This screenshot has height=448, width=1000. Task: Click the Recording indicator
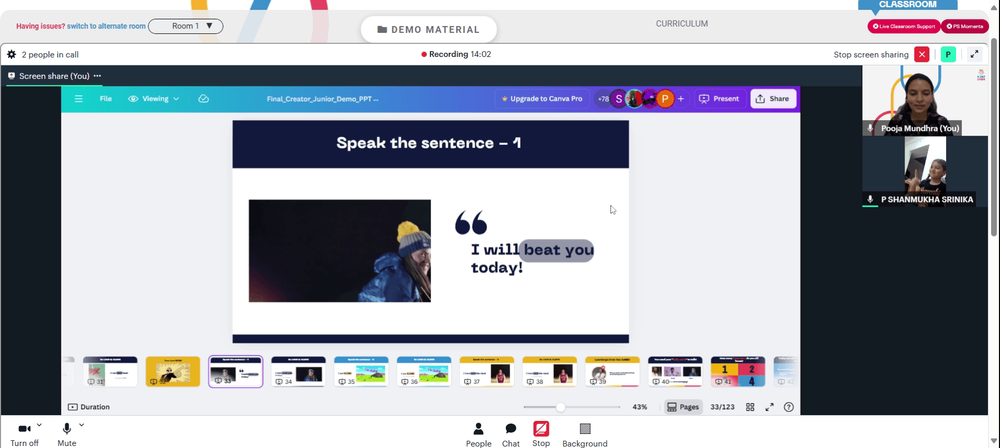coord(456,54)
